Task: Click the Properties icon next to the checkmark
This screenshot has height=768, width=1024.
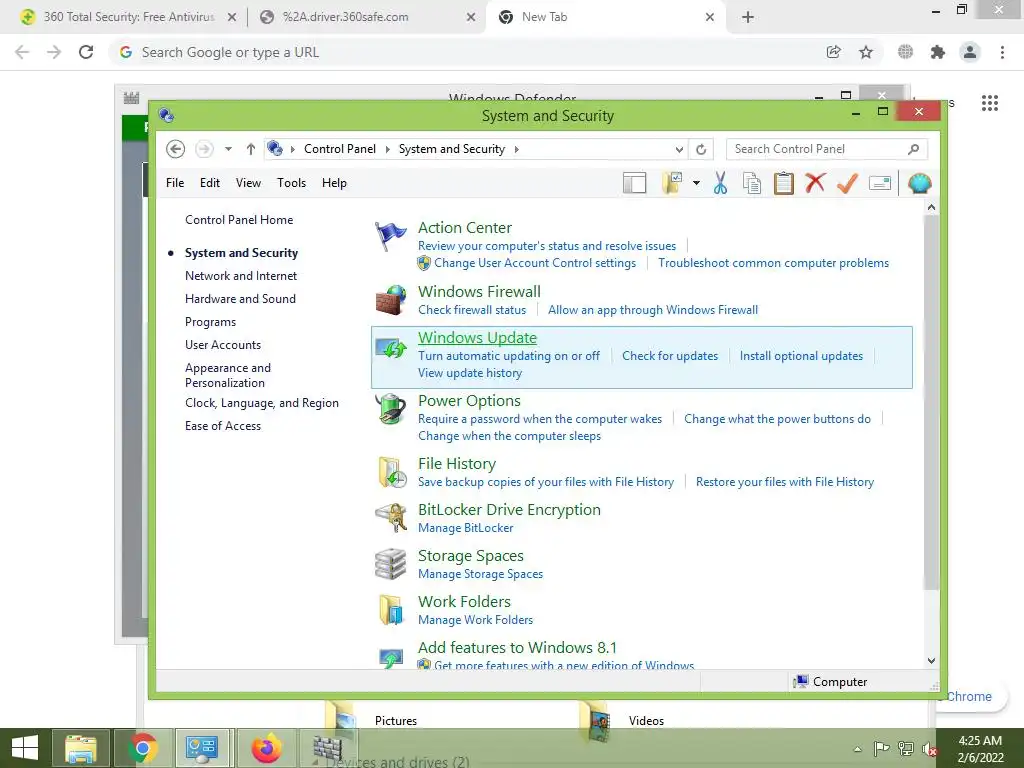Action: 880,183
